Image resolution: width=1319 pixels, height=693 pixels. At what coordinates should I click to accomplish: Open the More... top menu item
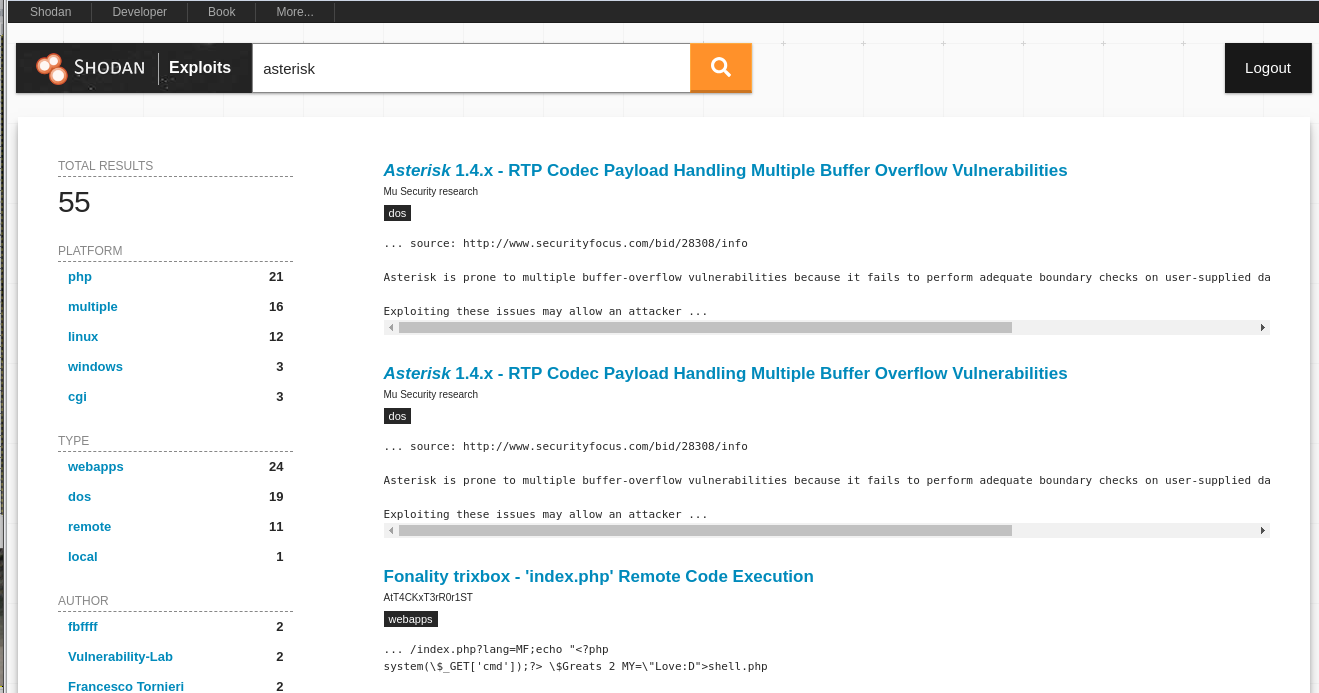point(294,12)
